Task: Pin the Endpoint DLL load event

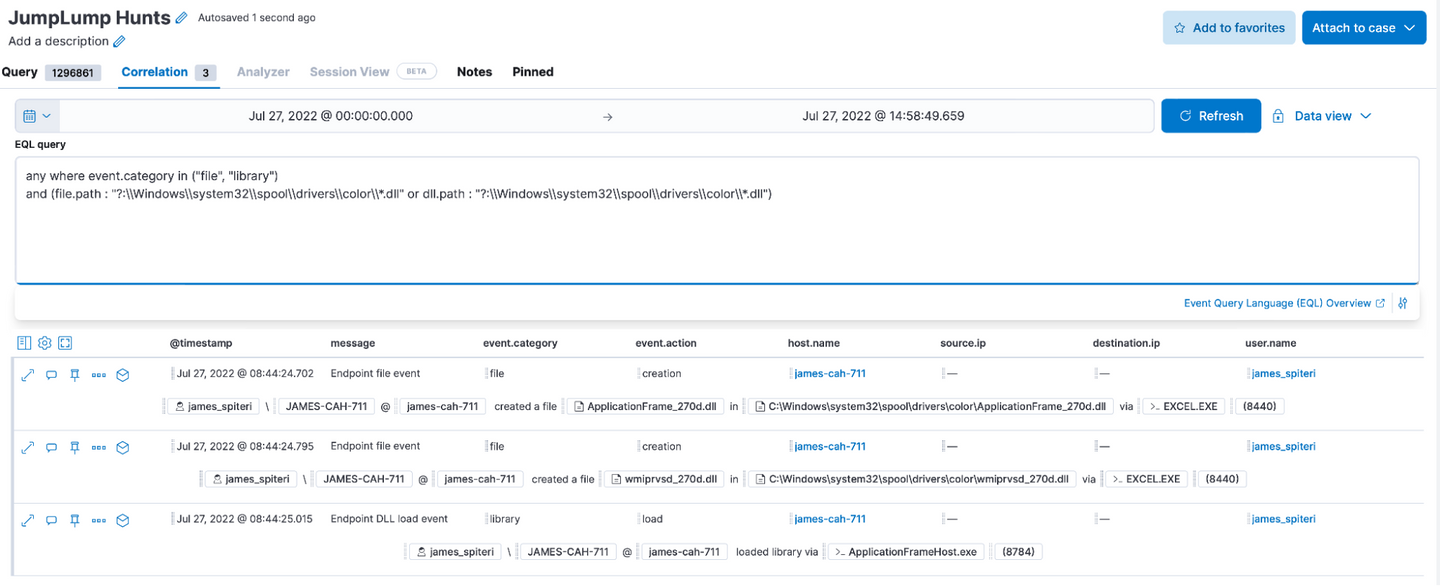Action: pos(75,521)
